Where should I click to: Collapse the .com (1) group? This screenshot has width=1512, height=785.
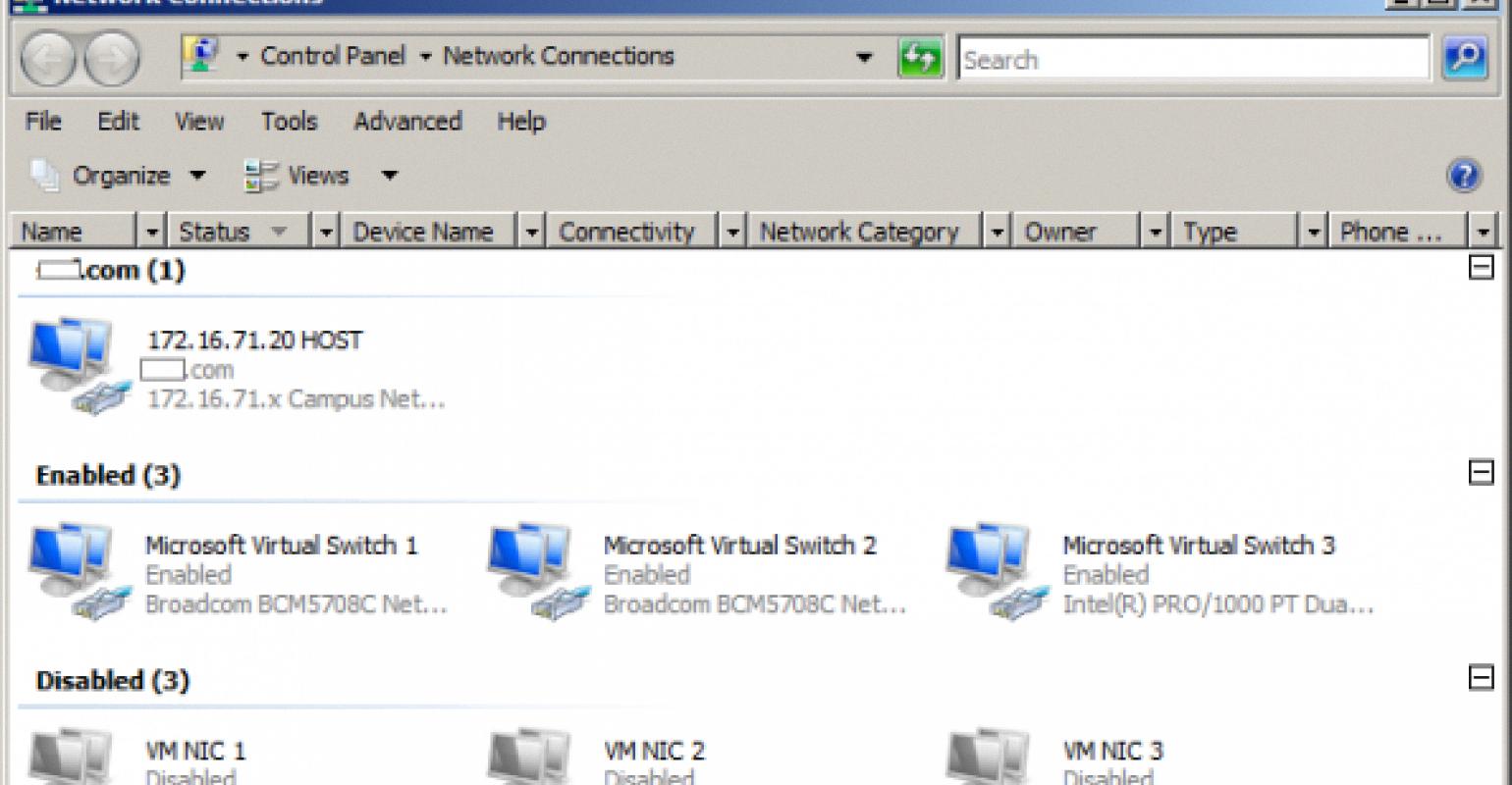click(1480, 268)
